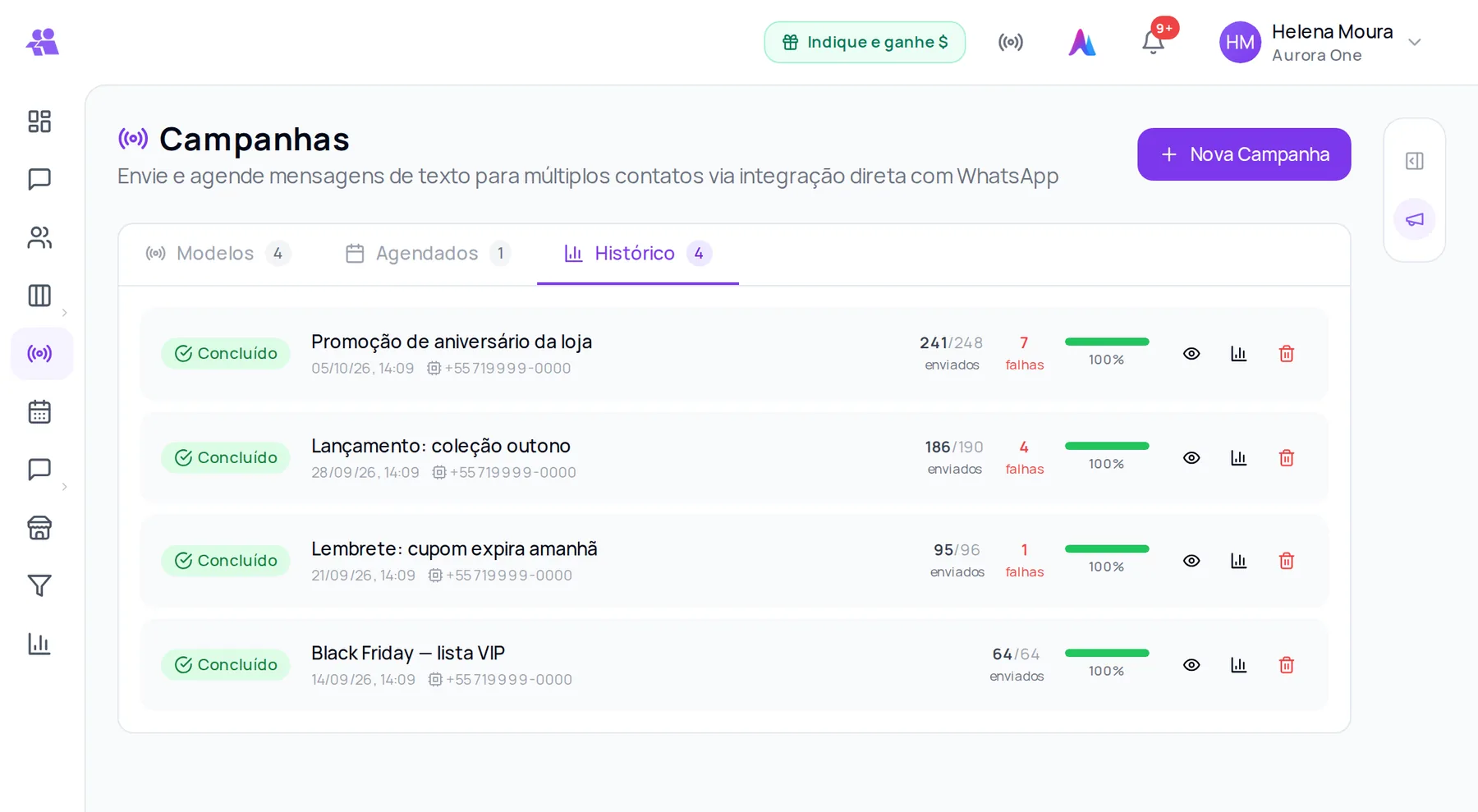Delete the Lembrete: cupom expira amanhã campaign
Screen dimensions: 1478x812
[1287, 561]
